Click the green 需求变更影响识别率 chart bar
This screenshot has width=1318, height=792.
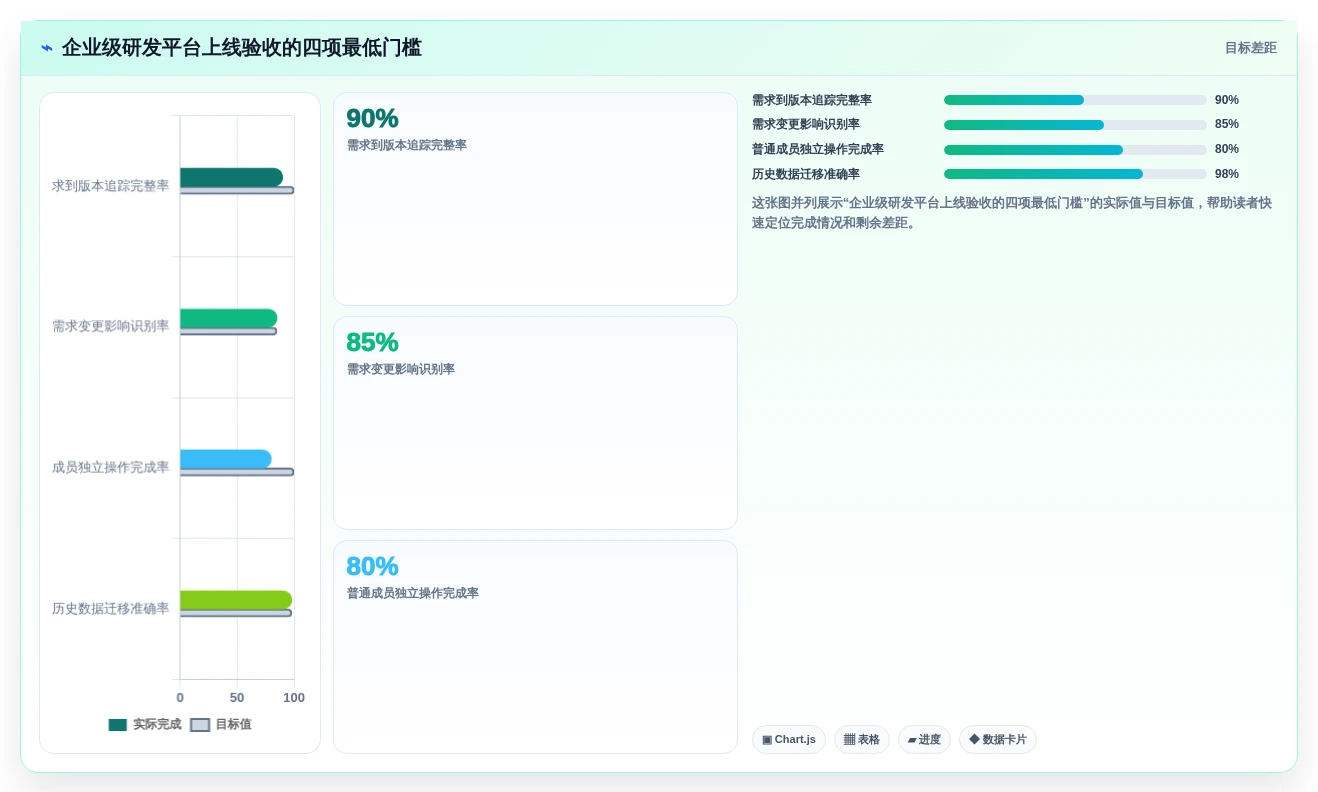click(228, 318)
